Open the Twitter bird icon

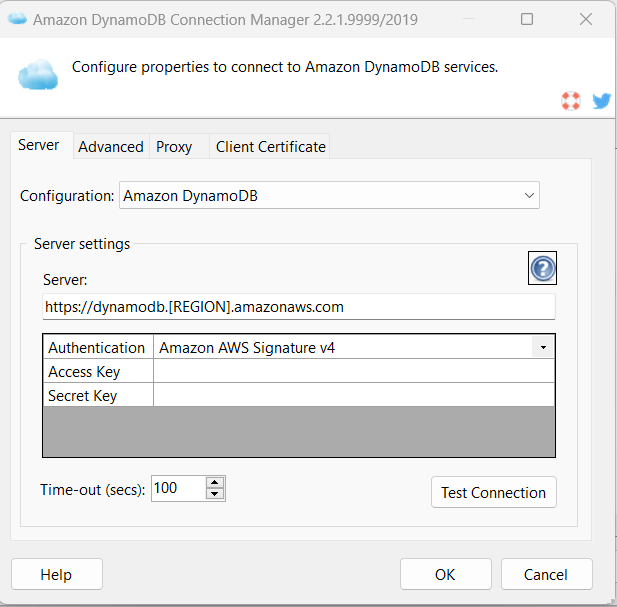point(602,101)
